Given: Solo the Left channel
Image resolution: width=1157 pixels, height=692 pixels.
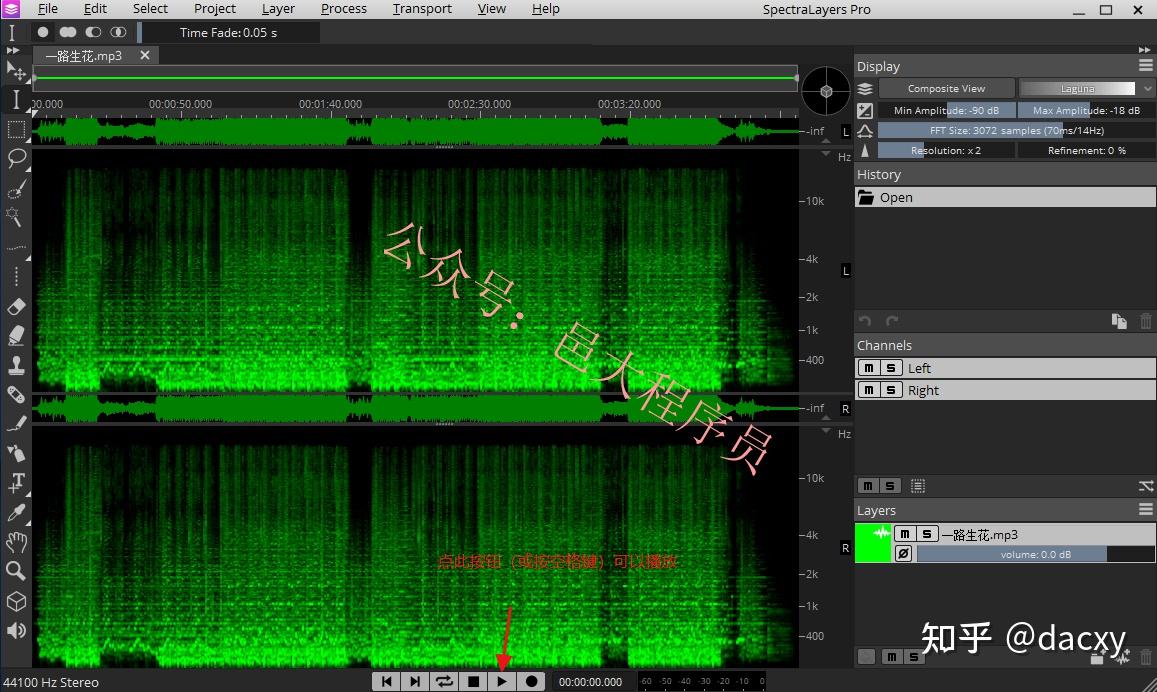Looking at the screenshot, I should pos(891,367).
